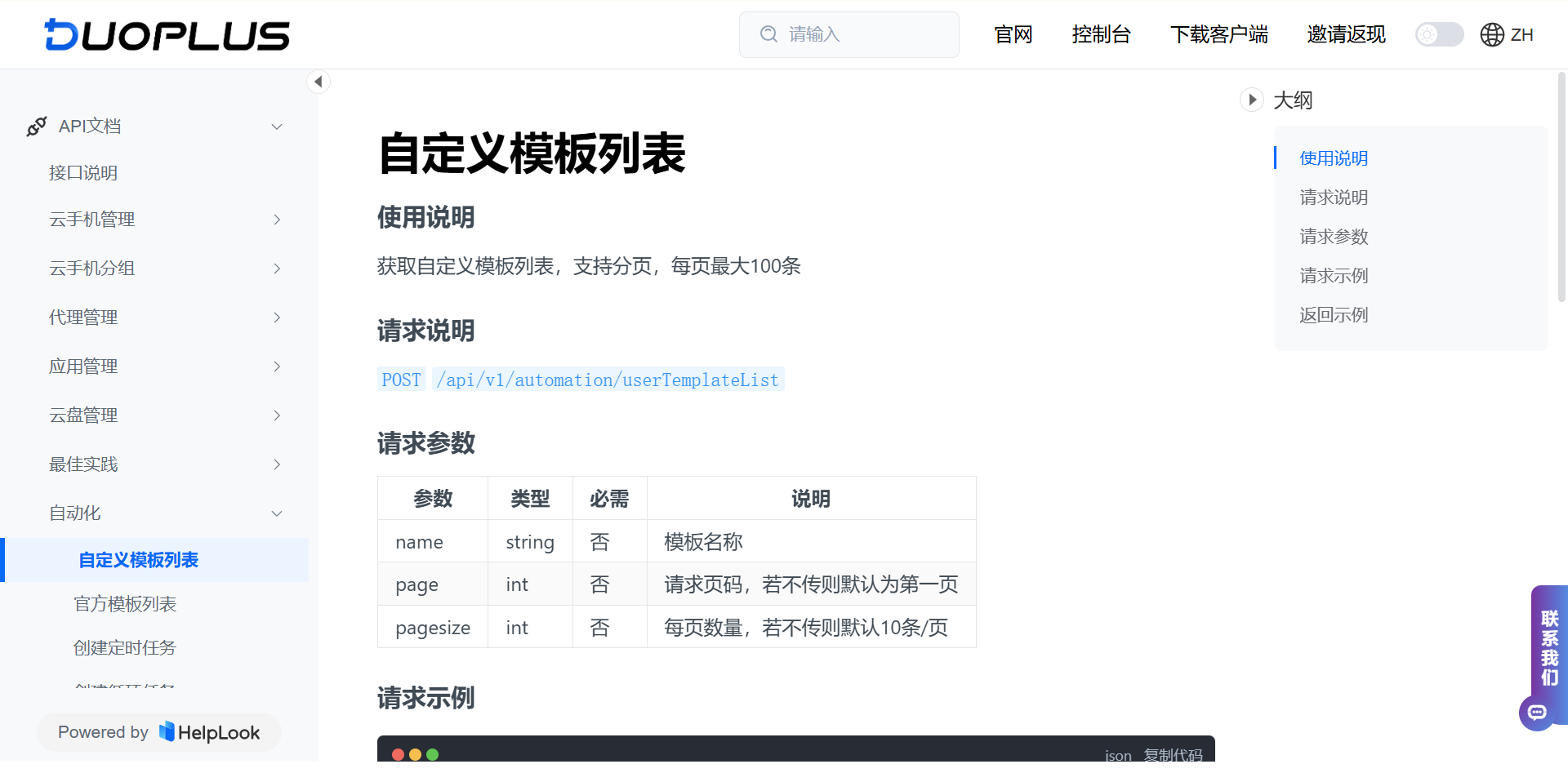Expand 最佳实践 chevron
The image size is (1568, 773).
(277, 464)
